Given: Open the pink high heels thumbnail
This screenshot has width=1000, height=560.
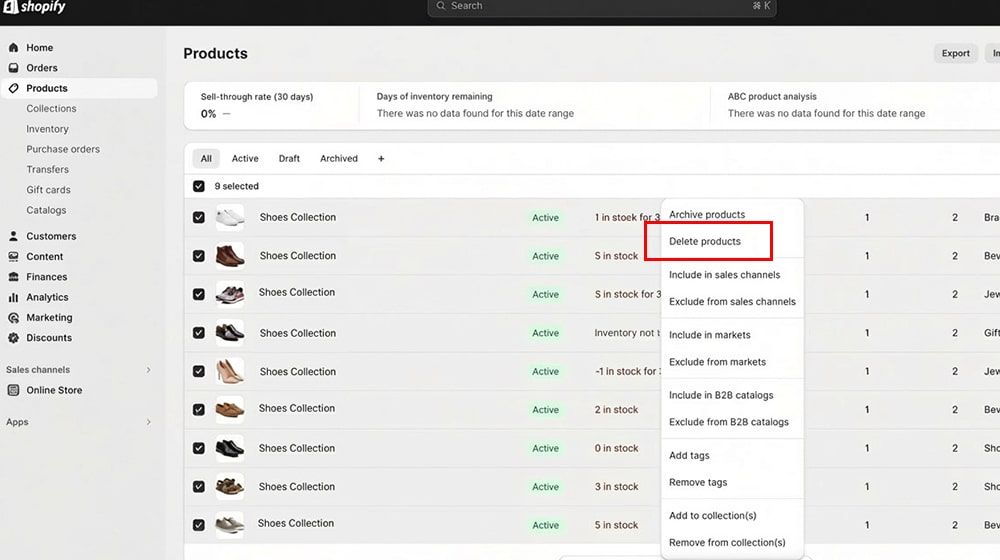Looking at the screenshot, I should (x=230, y=371).
